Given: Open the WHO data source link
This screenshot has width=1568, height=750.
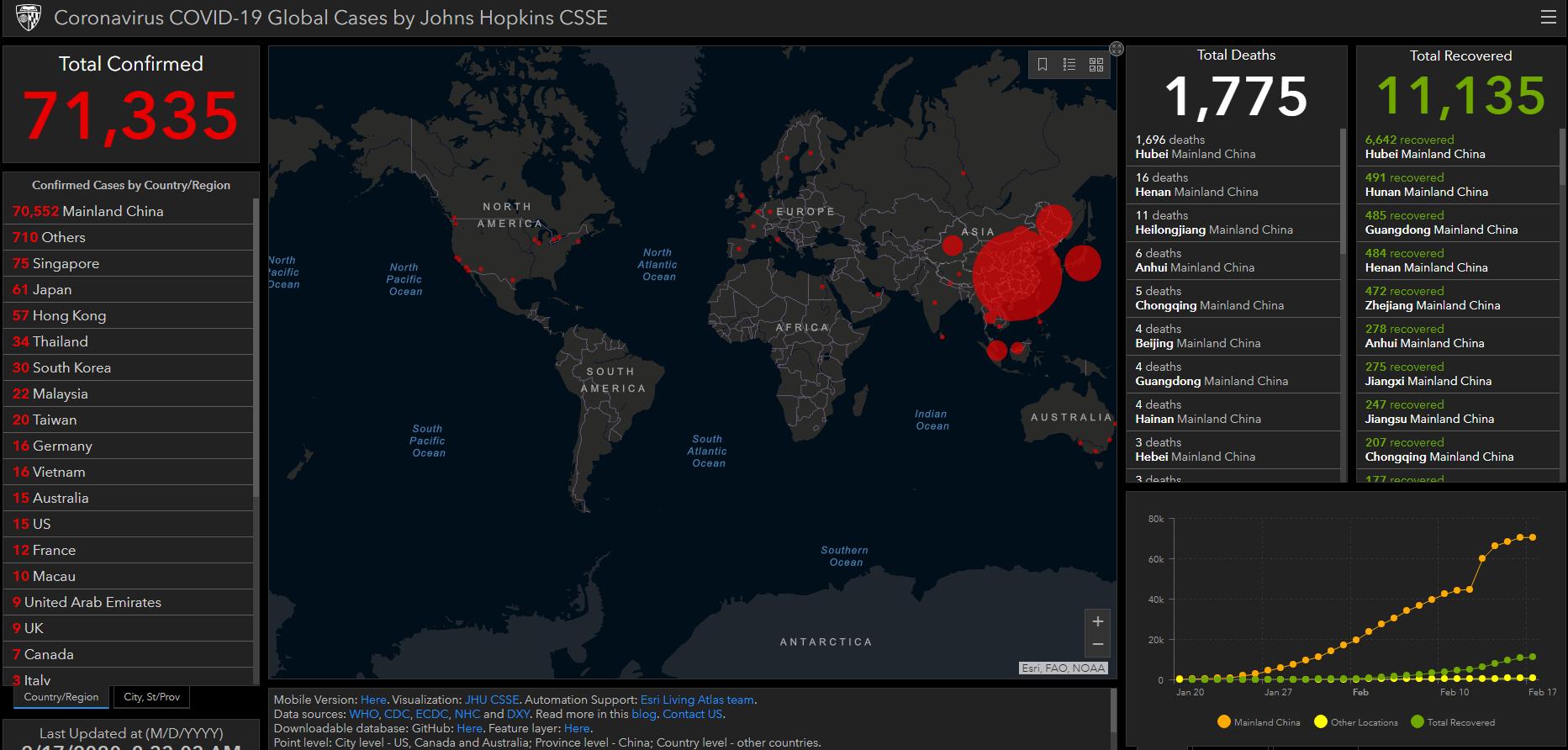Looking at the screenshot, I should coord(363,714).
